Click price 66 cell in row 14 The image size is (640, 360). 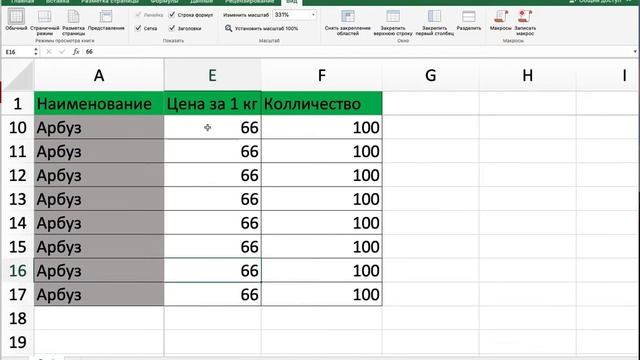click(213, 223)
